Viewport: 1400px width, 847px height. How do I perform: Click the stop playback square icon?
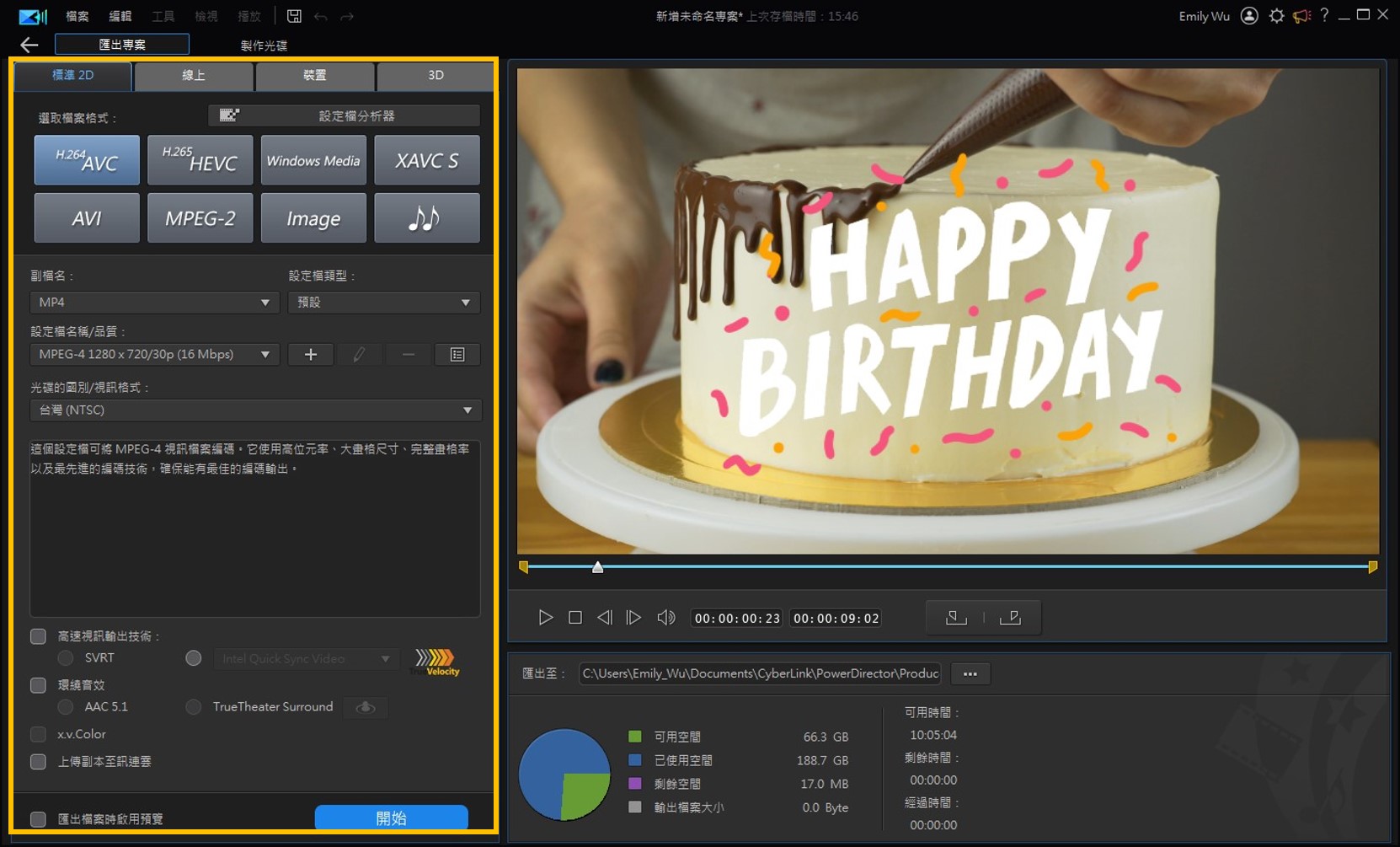[575, 618]
